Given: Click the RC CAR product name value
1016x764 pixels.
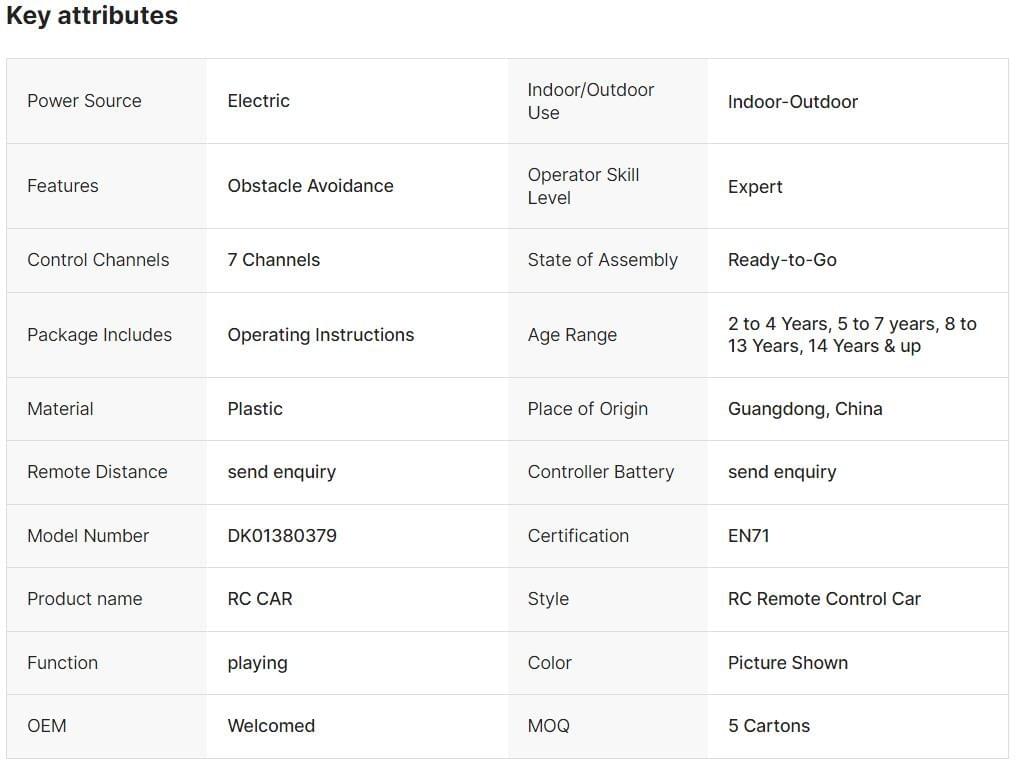Looking at the screenshot, I should [x=259, y=599].
